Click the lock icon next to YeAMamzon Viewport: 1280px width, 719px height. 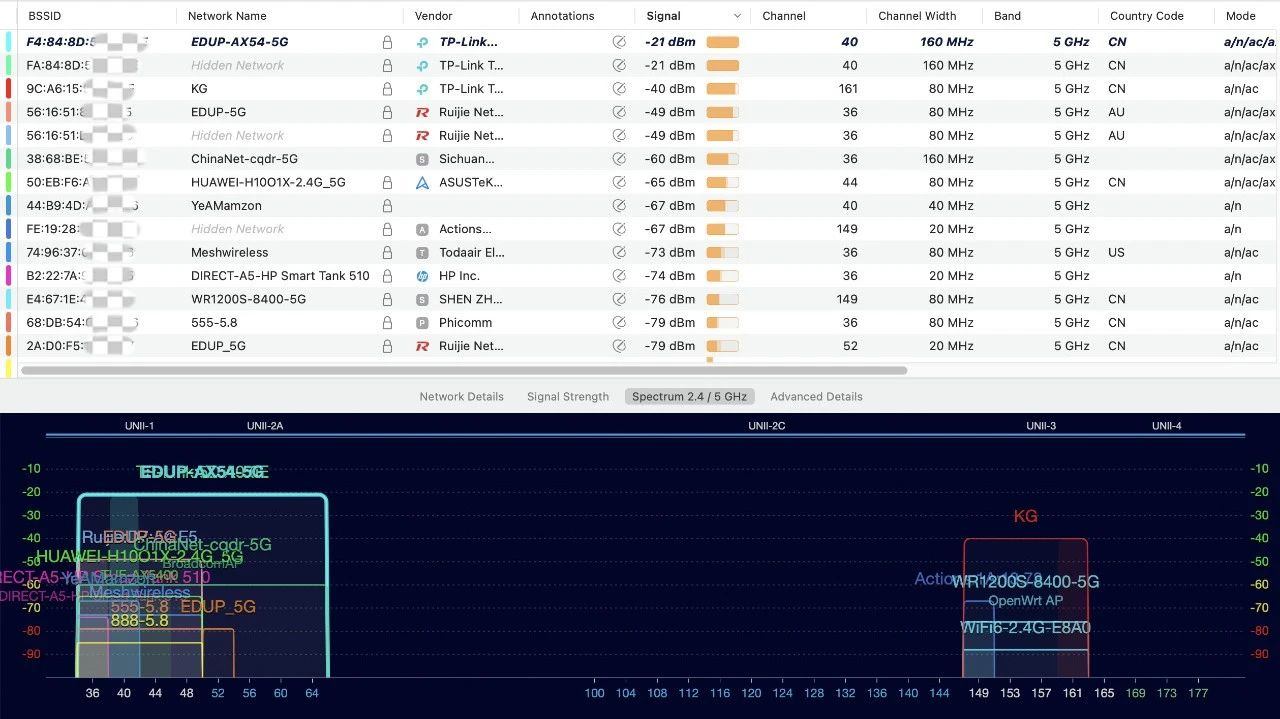pos(387,206)
